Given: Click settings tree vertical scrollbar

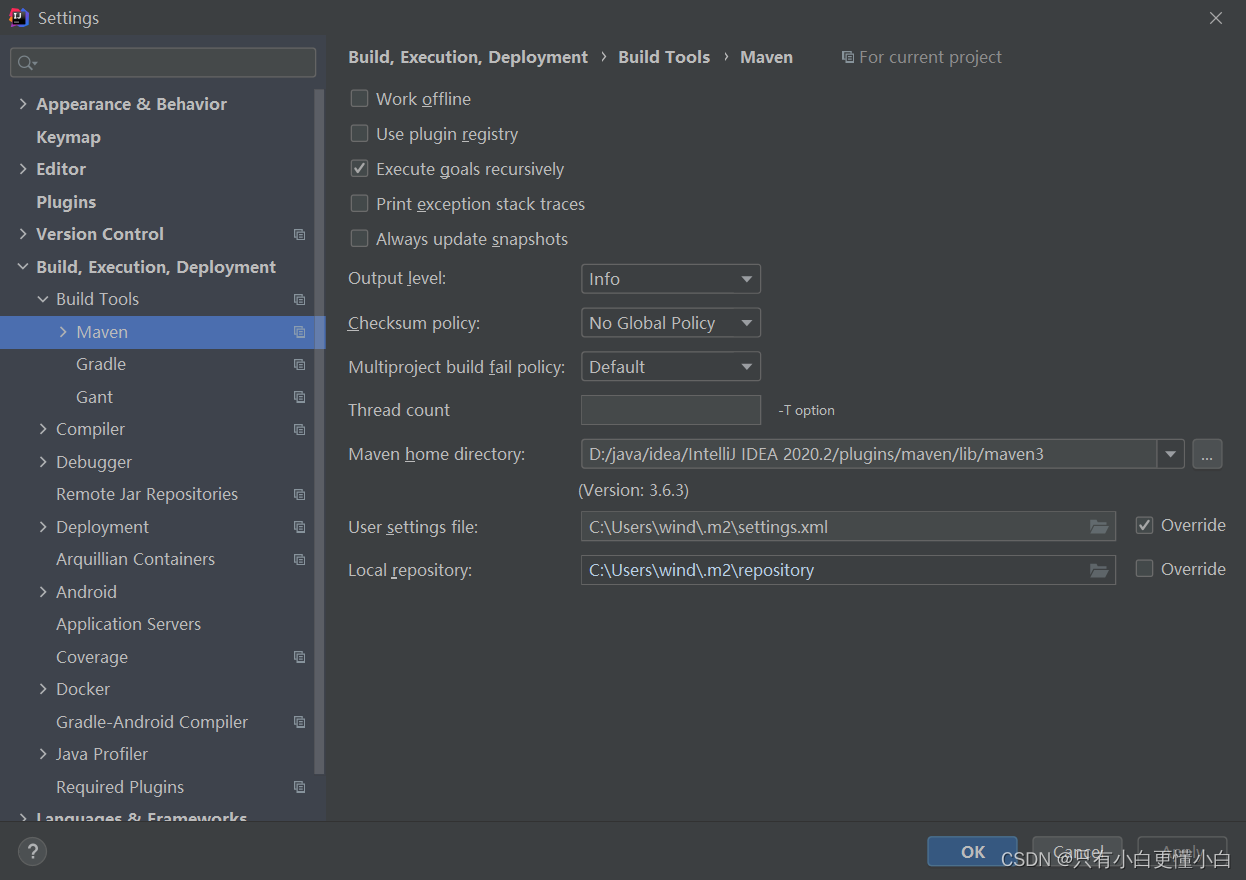Looking at the screenshot, I should tap(320, 430).
